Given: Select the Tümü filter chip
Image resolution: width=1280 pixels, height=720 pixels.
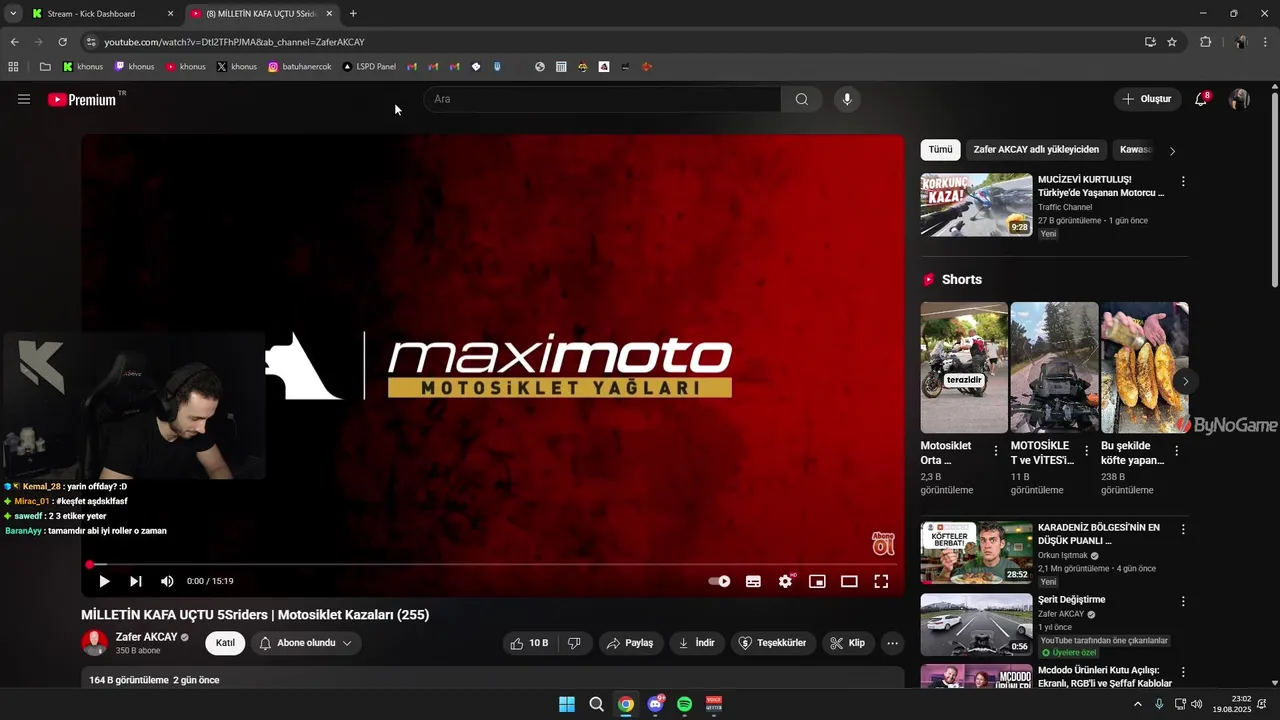Looking at the screenshot, I should 940,150.
